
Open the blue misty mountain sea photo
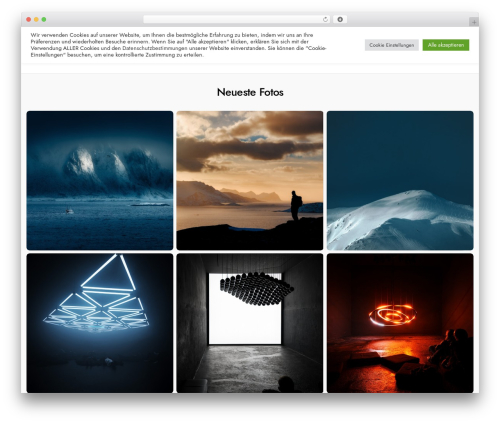100,180
